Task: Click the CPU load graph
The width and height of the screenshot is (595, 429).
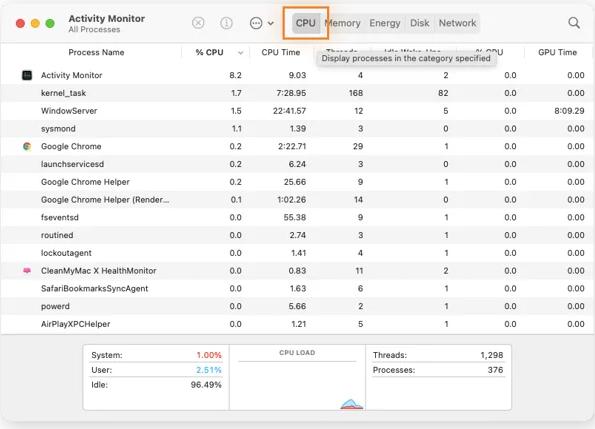Action: (x=297, y=384)
